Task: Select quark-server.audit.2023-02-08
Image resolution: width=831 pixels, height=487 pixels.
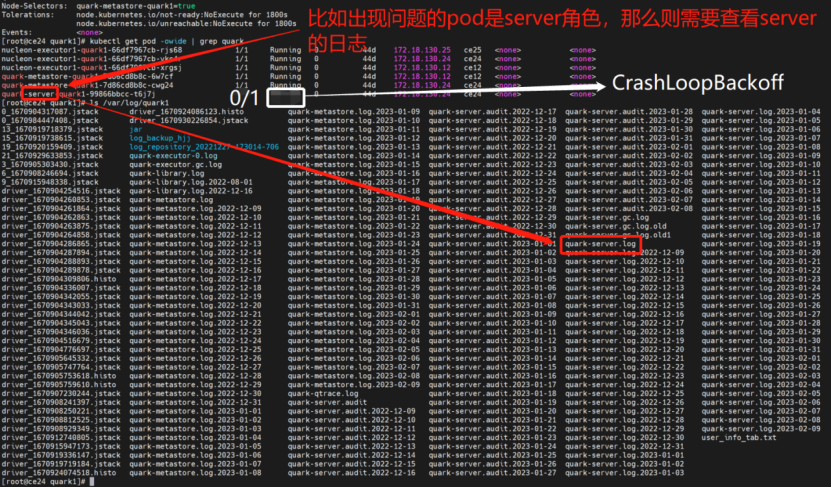Action: 629,208
